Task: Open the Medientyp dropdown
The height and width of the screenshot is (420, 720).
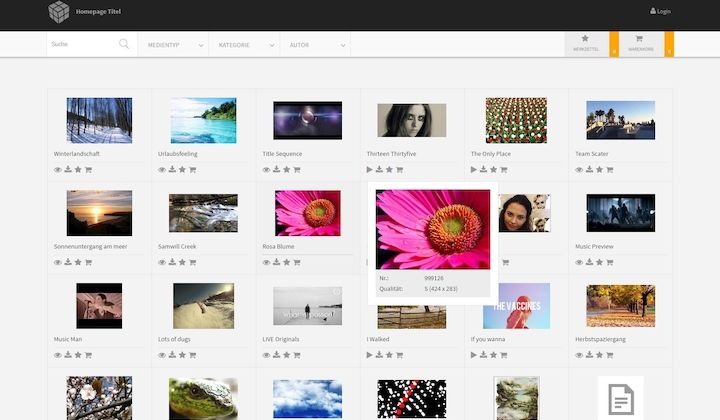Action: [174, 45]
